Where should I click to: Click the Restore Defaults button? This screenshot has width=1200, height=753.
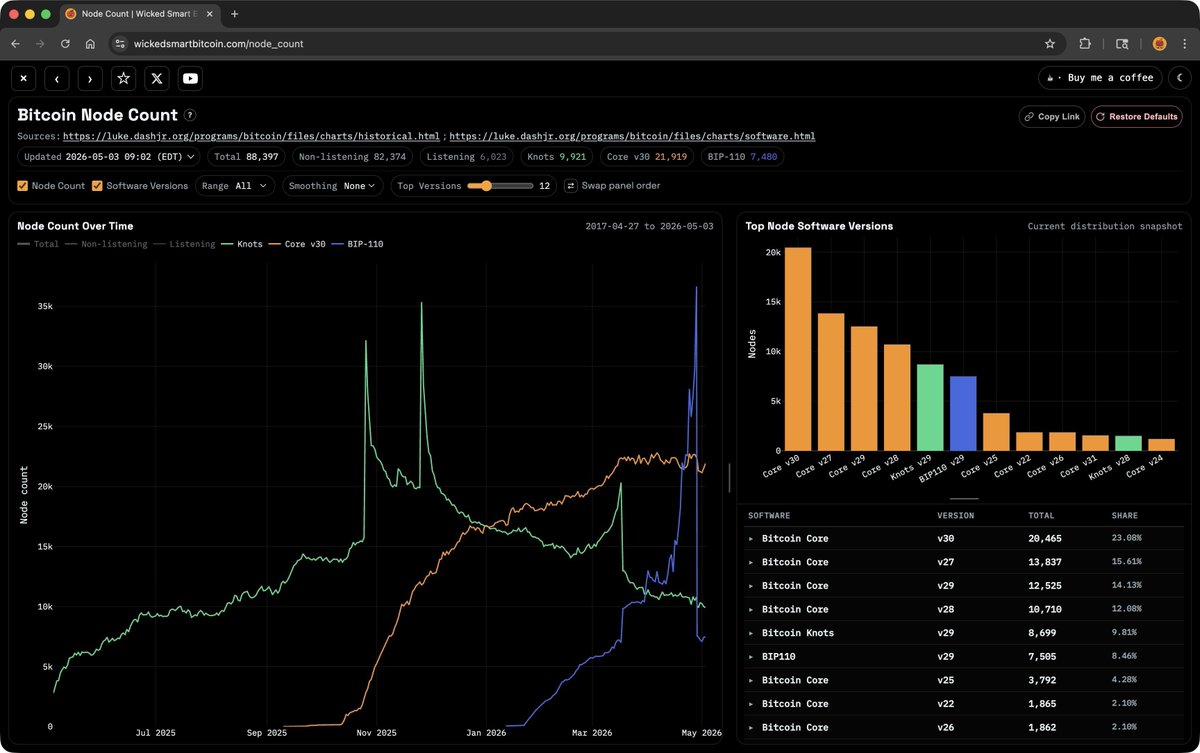click(x=1137, y=117)
